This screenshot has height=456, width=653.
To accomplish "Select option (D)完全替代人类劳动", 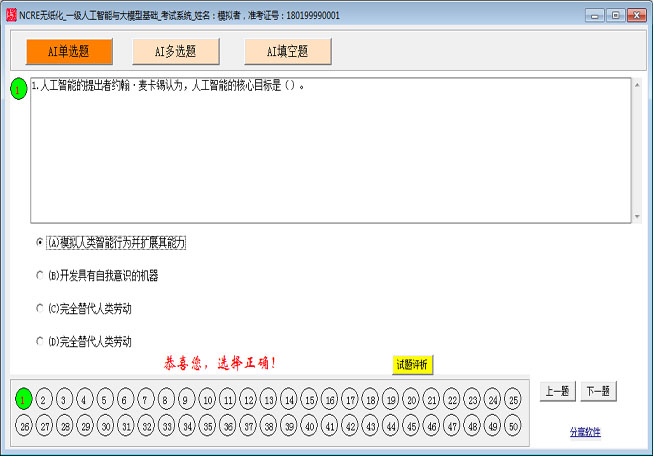I will (x=84, y=342).
